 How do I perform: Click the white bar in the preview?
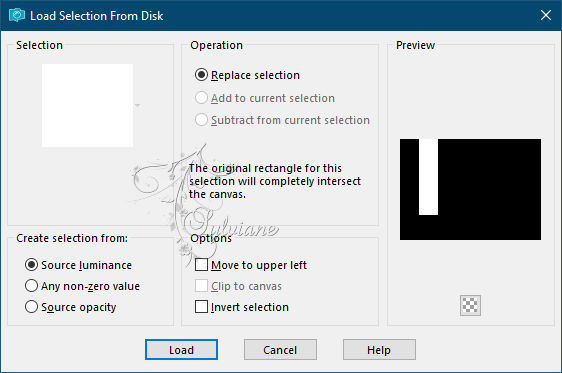pyautogui.click(x=428, y=177)
